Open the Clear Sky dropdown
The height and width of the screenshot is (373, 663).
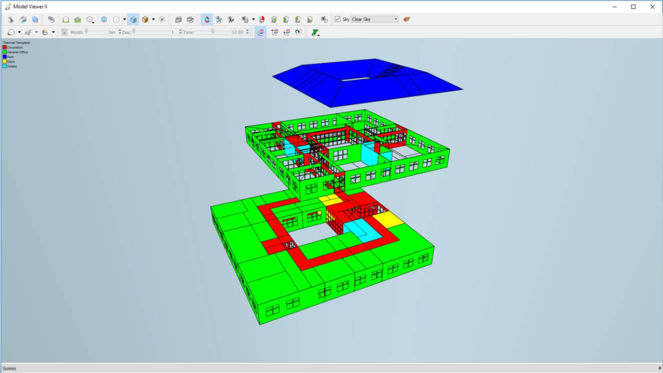pos(375,19)
